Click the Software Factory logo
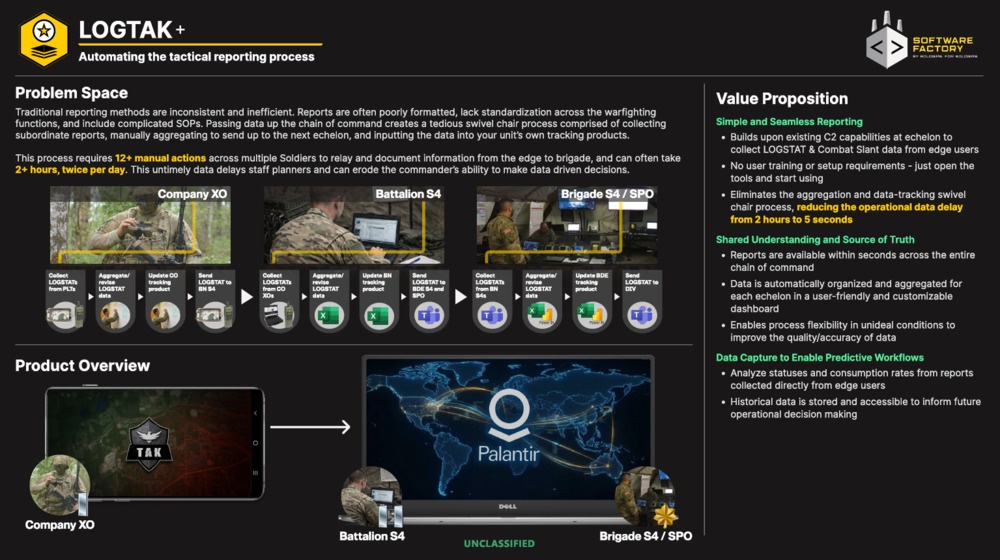1000x560 pixels. coord(921,40)
